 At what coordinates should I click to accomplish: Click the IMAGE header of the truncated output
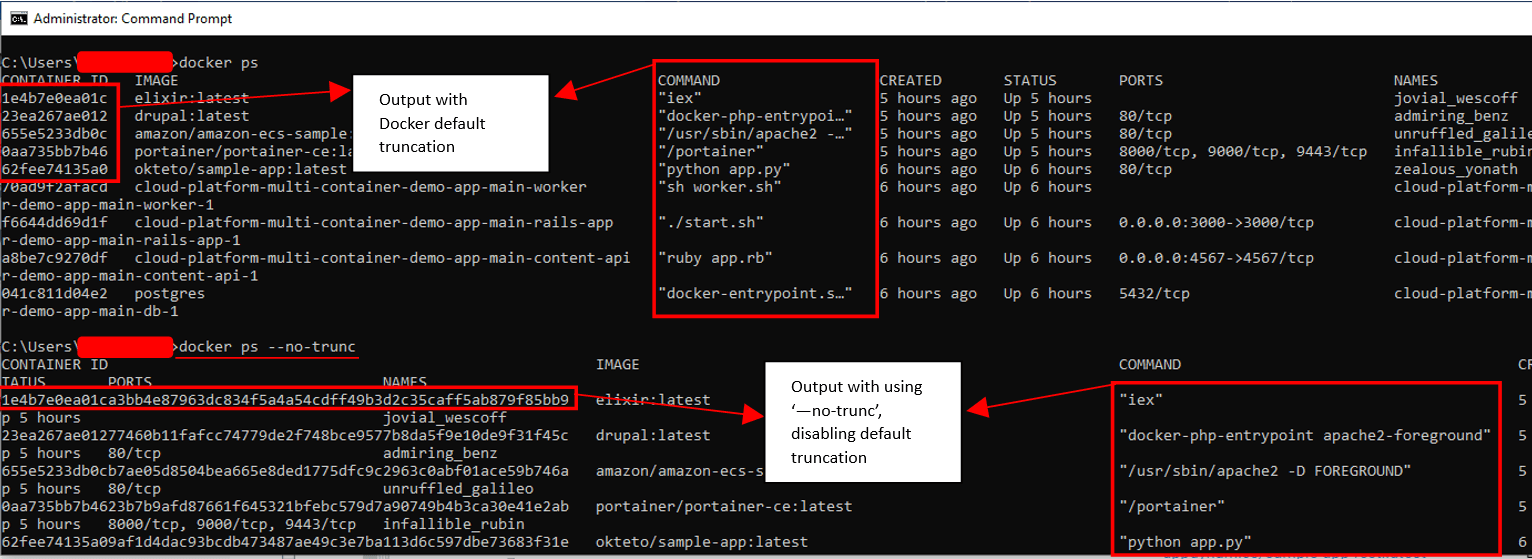pyautogui.click(x=157, y=80)
